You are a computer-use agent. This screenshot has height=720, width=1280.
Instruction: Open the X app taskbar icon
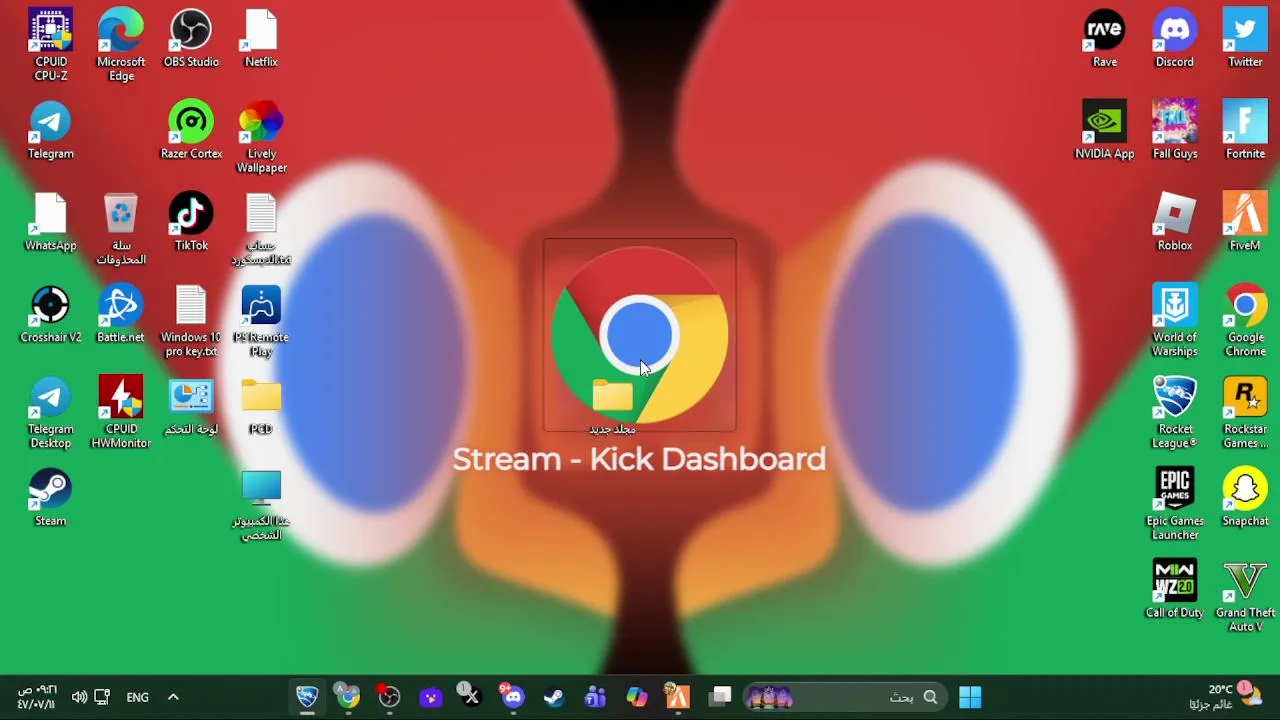click(x=470, y=697)
